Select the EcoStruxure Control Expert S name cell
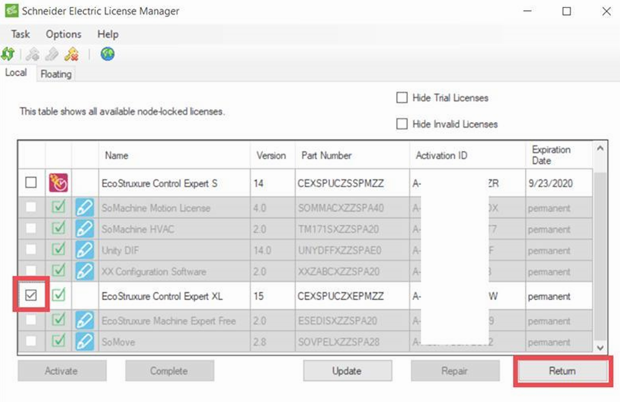 click(x=174, y=183)
